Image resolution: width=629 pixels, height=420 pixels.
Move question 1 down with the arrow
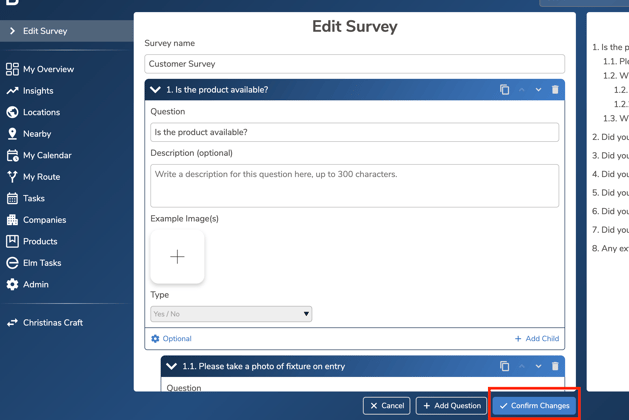click(x=538, y=90)
